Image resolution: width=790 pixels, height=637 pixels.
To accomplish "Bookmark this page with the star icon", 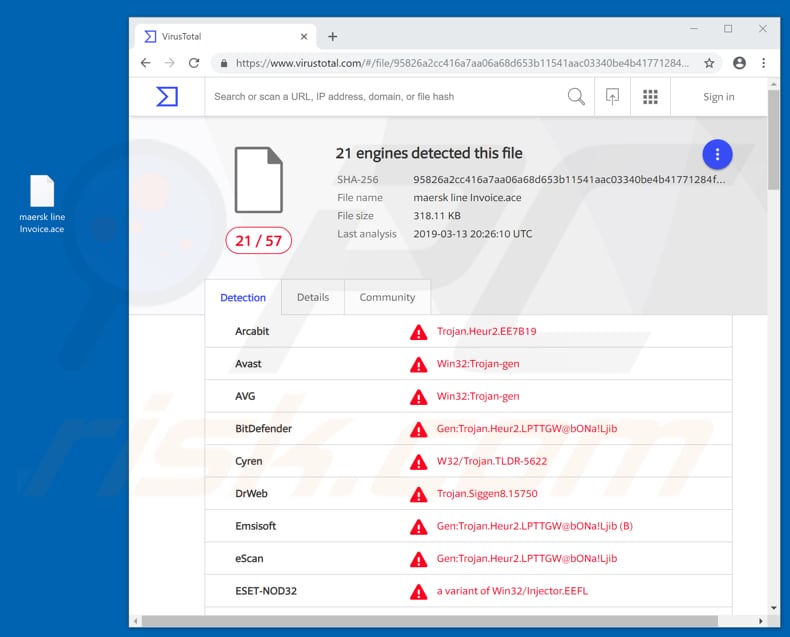I will (x=709, y=63).
